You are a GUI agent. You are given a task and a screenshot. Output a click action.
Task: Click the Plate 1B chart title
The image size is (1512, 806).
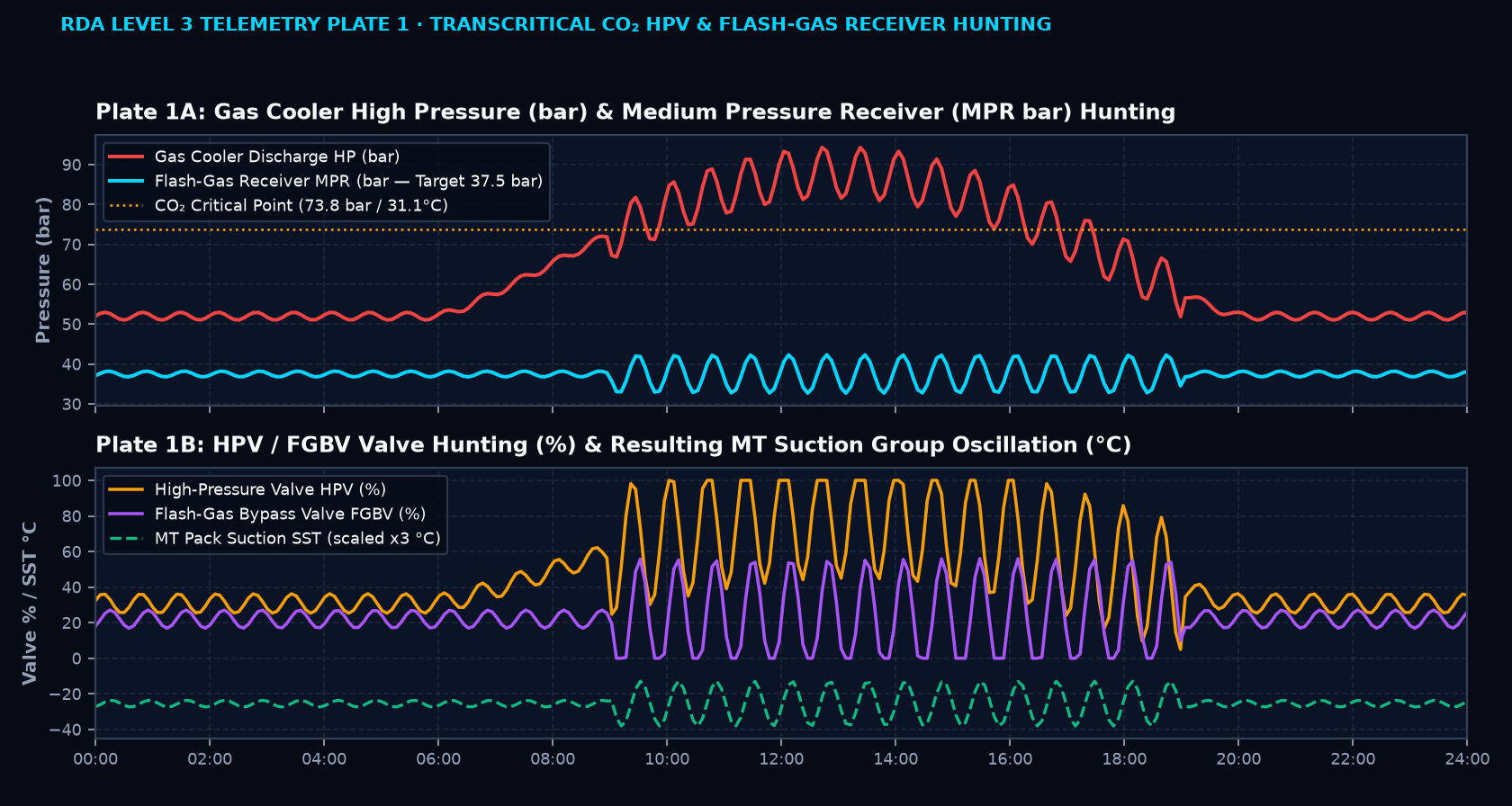point(614,444)
